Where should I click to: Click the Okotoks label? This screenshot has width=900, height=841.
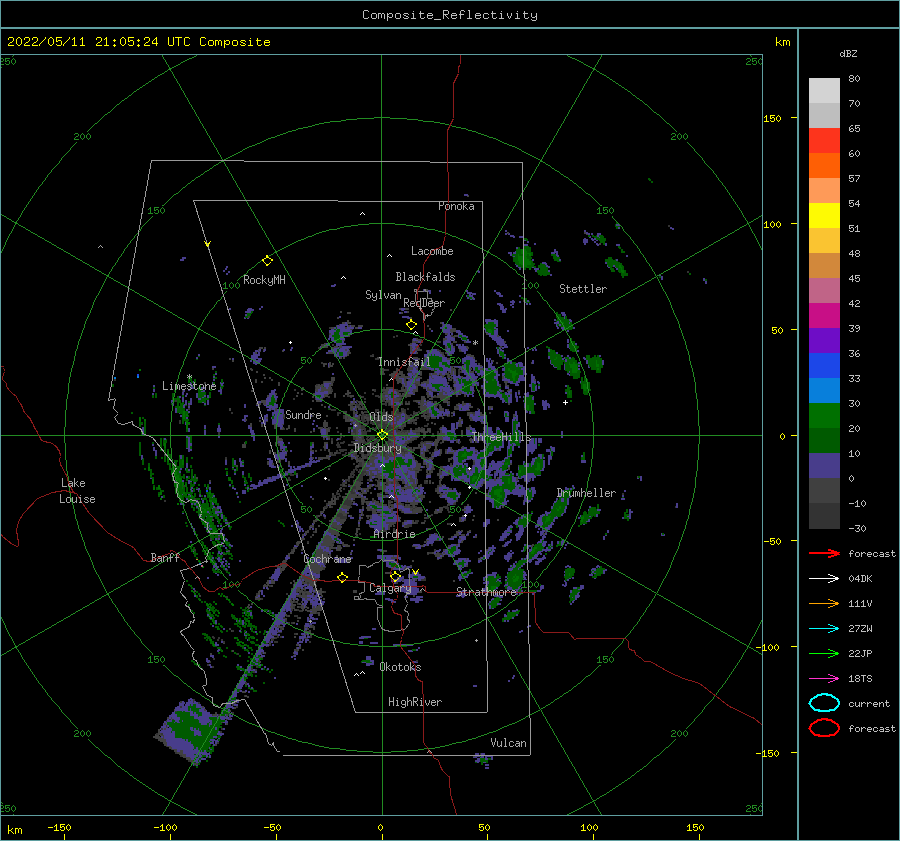coord(400,667)
